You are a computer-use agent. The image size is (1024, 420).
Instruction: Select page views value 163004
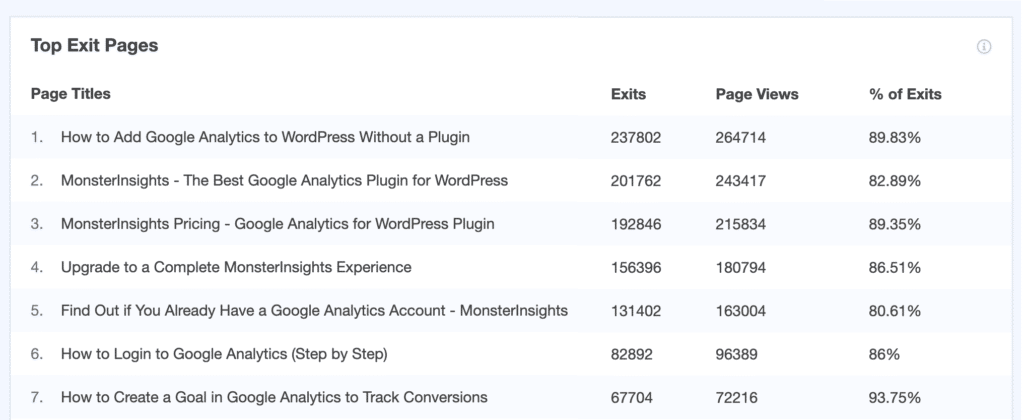click(741, 311)
